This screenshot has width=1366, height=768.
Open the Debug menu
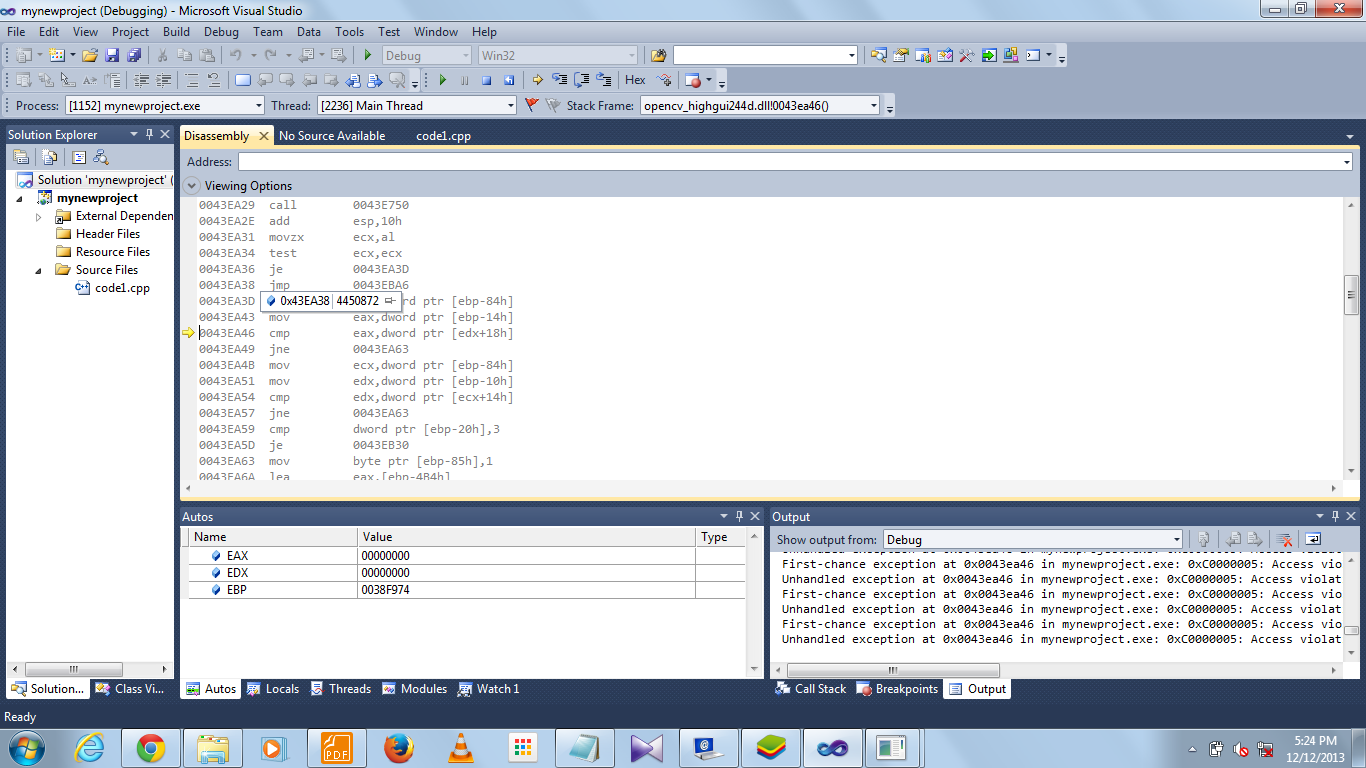coord(221,32)
